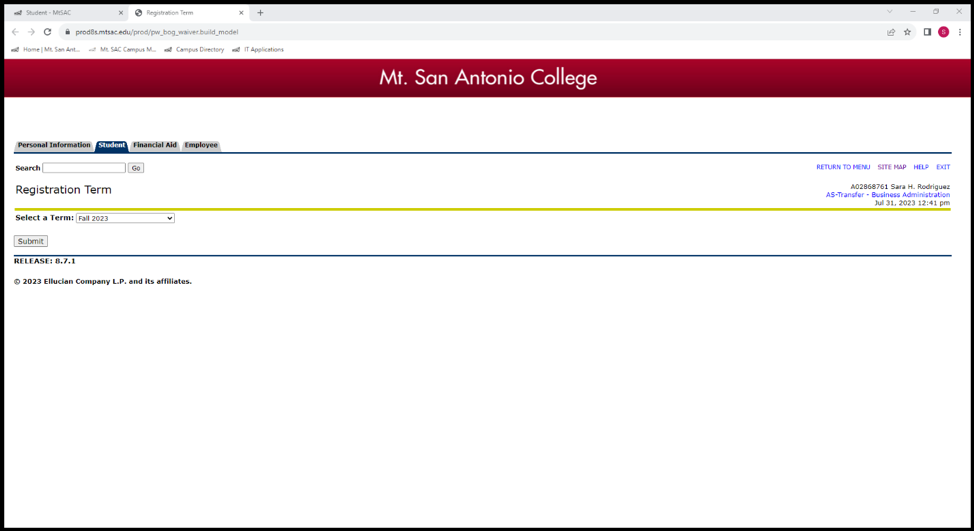
Task: Minimize the browser window
Action: pos(913,11)
